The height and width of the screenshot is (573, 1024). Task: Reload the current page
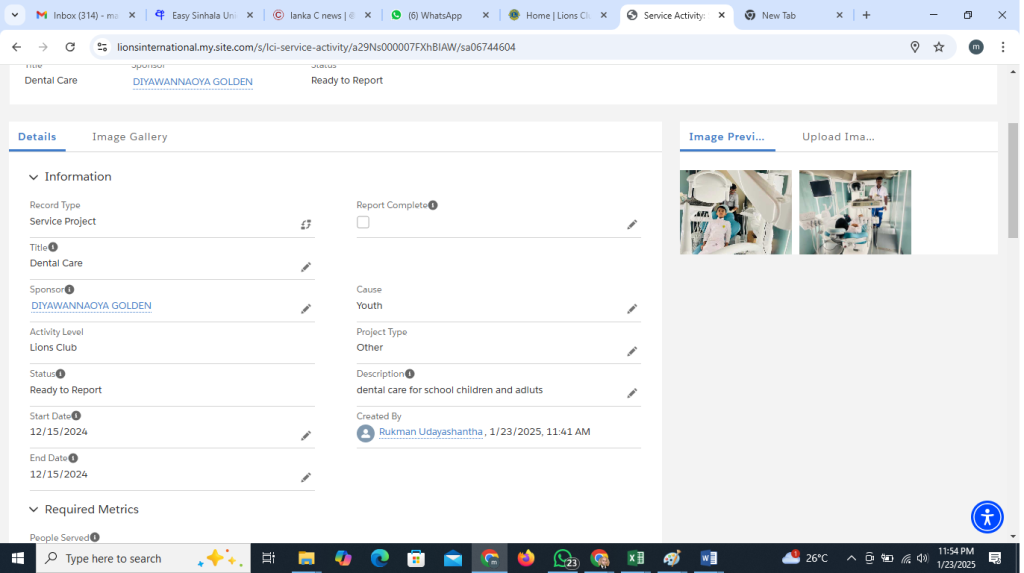click(70, 47)
